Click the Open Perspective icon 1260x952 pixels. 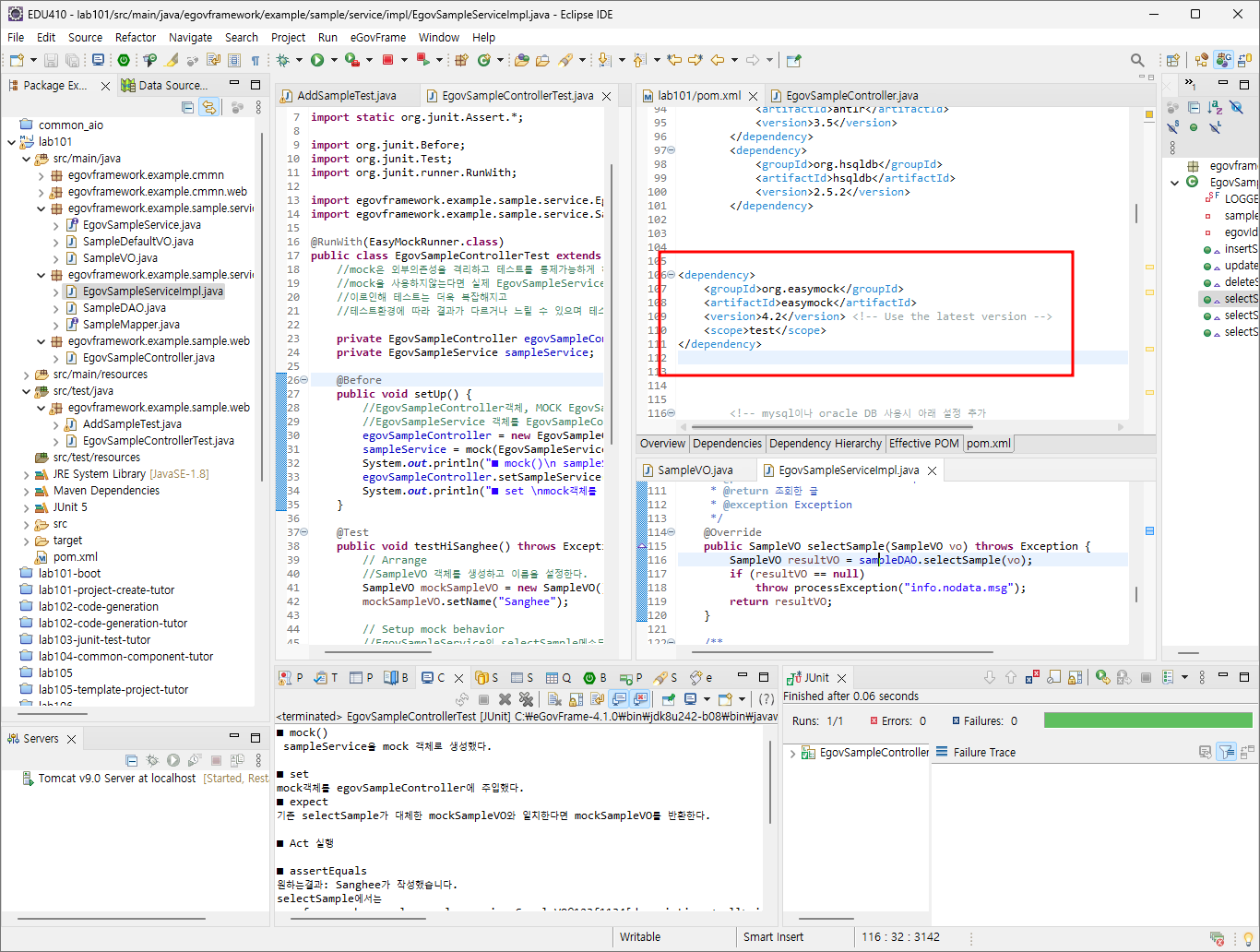point(1173,60)
